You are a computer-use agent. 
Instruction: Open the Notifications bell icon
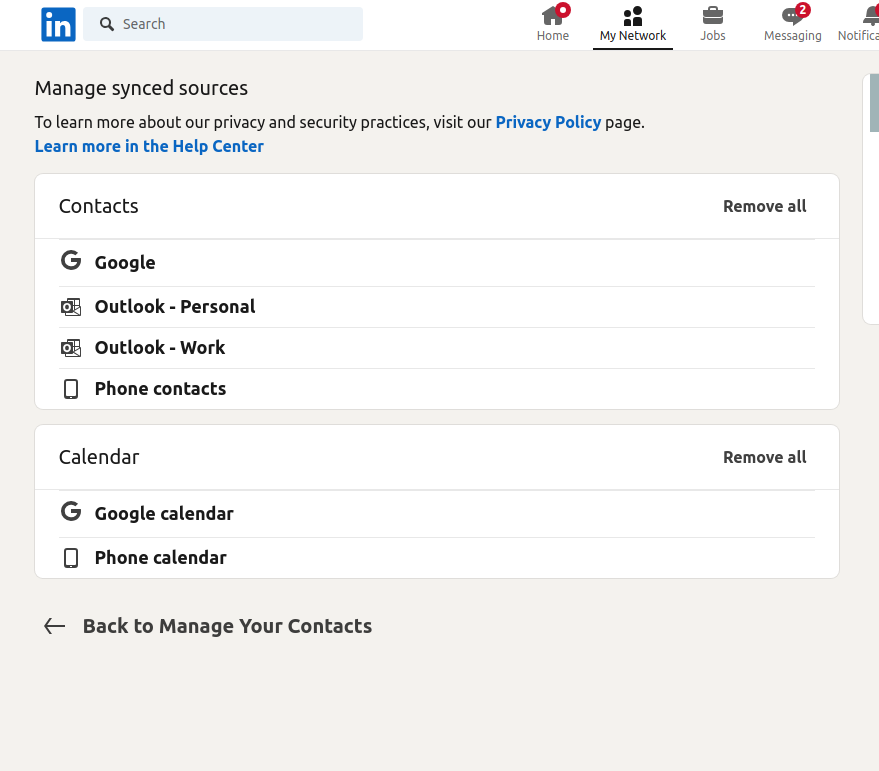[869, 16]
